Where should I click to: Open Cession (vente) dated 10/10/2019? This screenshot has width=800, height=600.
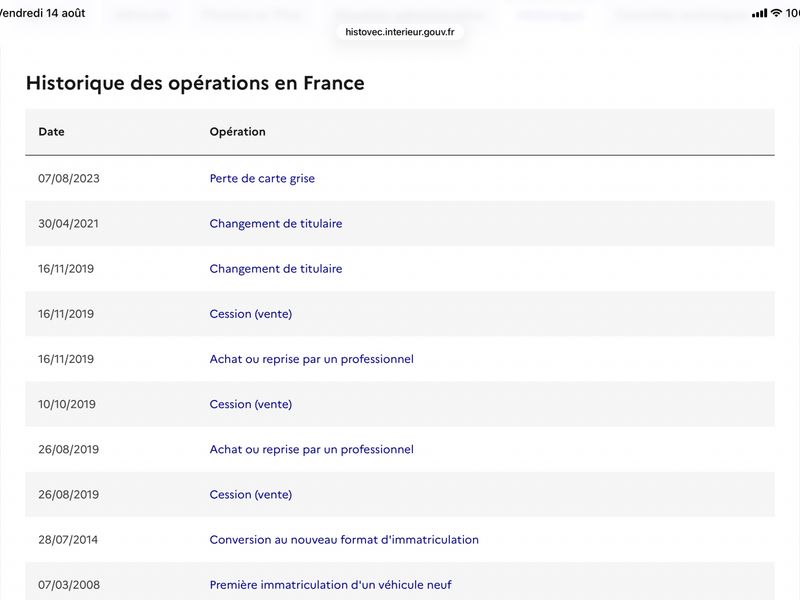pos(251,404)
